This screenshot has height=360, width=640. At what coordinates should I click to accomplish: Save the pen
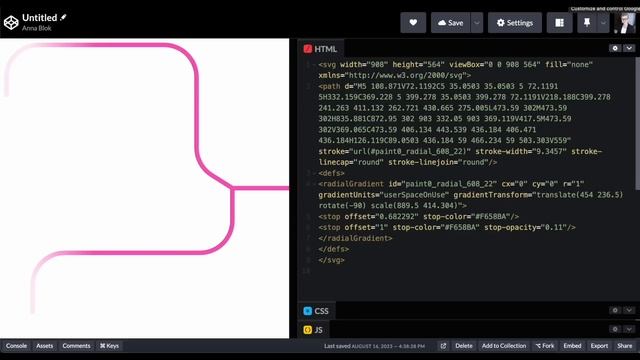[x=451, y=22]
